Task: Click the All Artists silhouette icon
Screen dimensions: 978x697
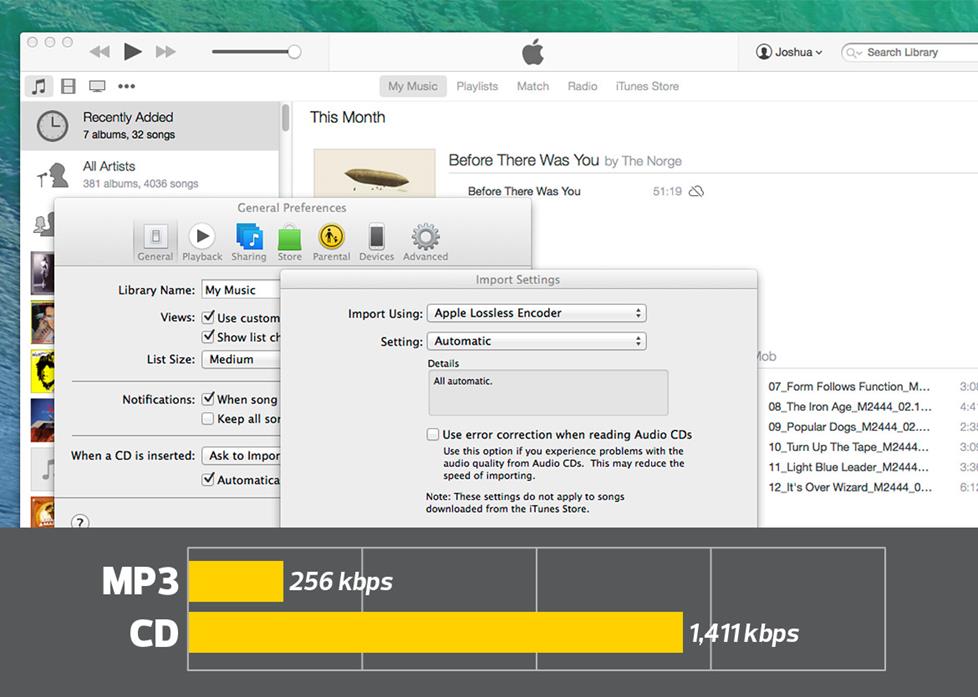Action: coord(53,175)
